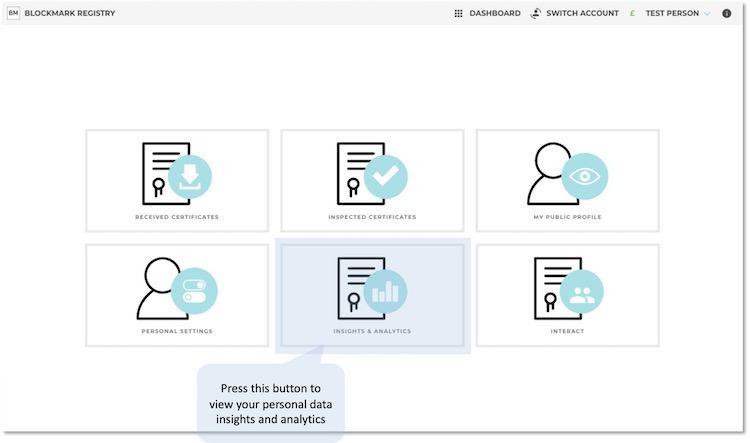Click the Inspected Certificates checkmark icon
The width and height of the screenshot is (750, 443).
pyautogui.click(x=385, y=177)
